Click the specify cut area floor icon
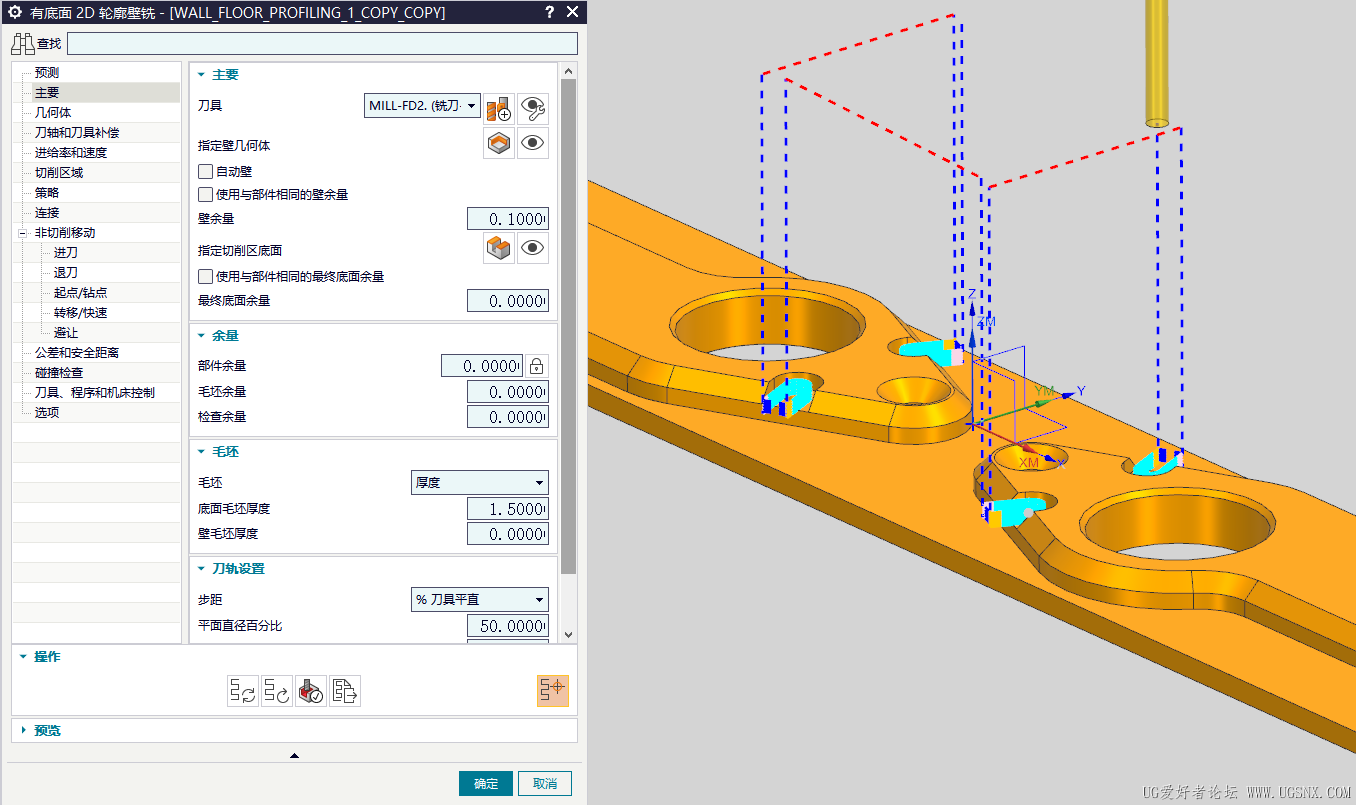The height and width of the screenshot is (805, 1356). tap(499, 248)
